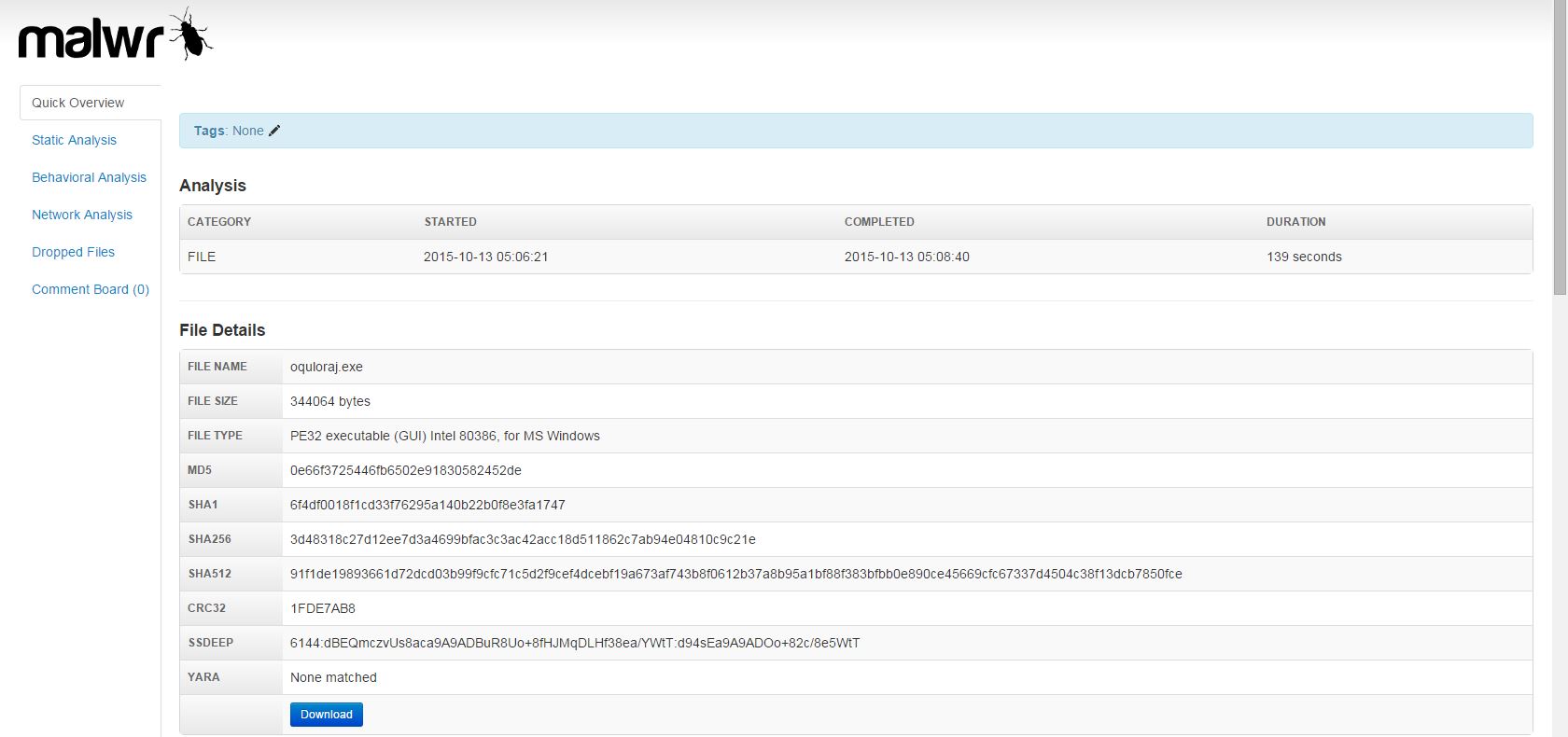The image size is (1568, 737).
Task: Edit tags with the pencil icon
Action: pos(274,131)
